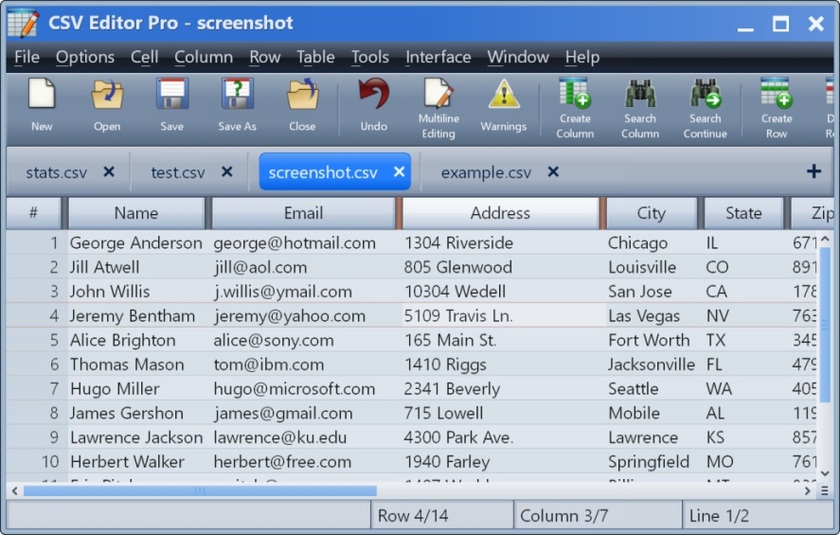Choose the Save As toolbar icon

pyautogui.click(x=237, y=94)
